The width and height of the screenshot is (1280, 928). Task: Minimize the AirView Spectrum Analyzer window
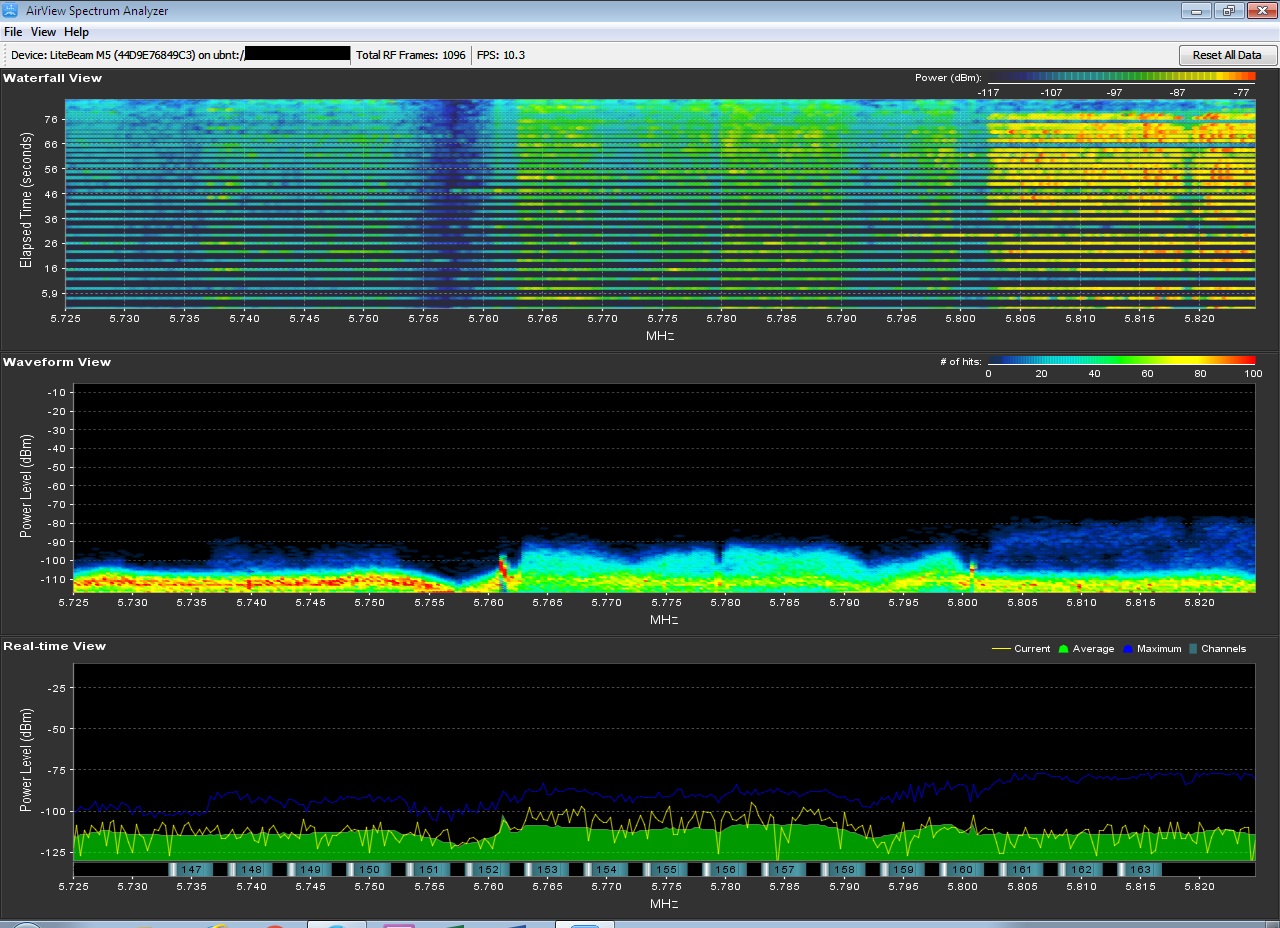(1196, 11)
